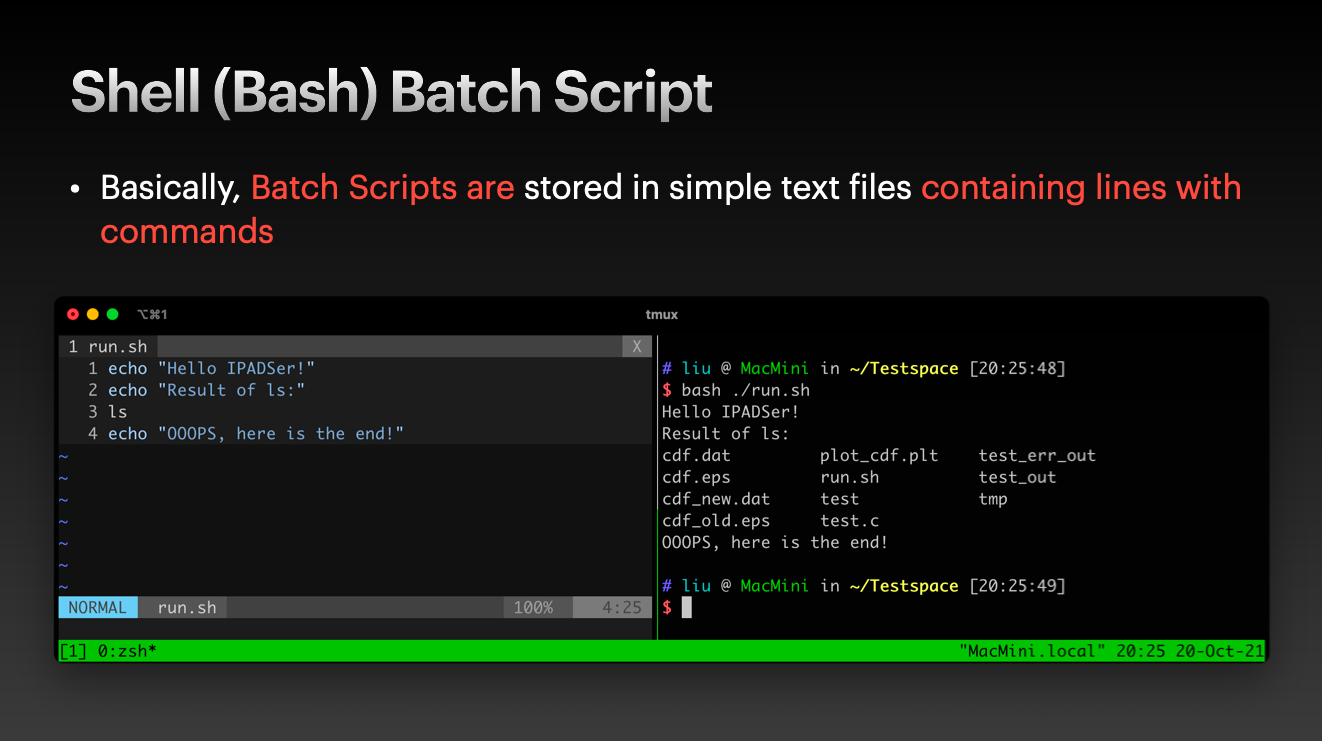Screen dimensions: 1322x741
Task: Click the 4:25 cursor position in vim
Action: tap(622, 607)
